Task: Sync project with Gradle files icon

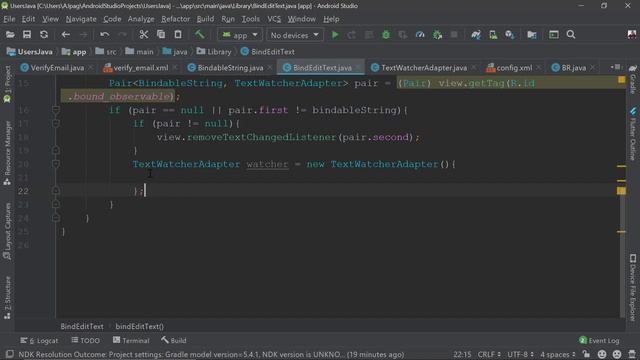Action: pyautogui.click(x=476, y=35)
